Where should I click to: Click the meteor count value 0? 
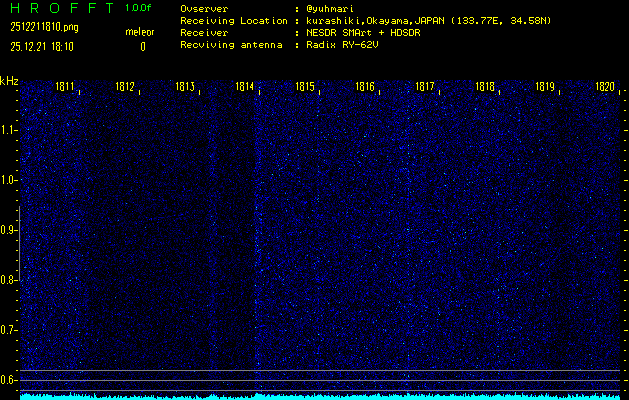(x=143, y=47)
